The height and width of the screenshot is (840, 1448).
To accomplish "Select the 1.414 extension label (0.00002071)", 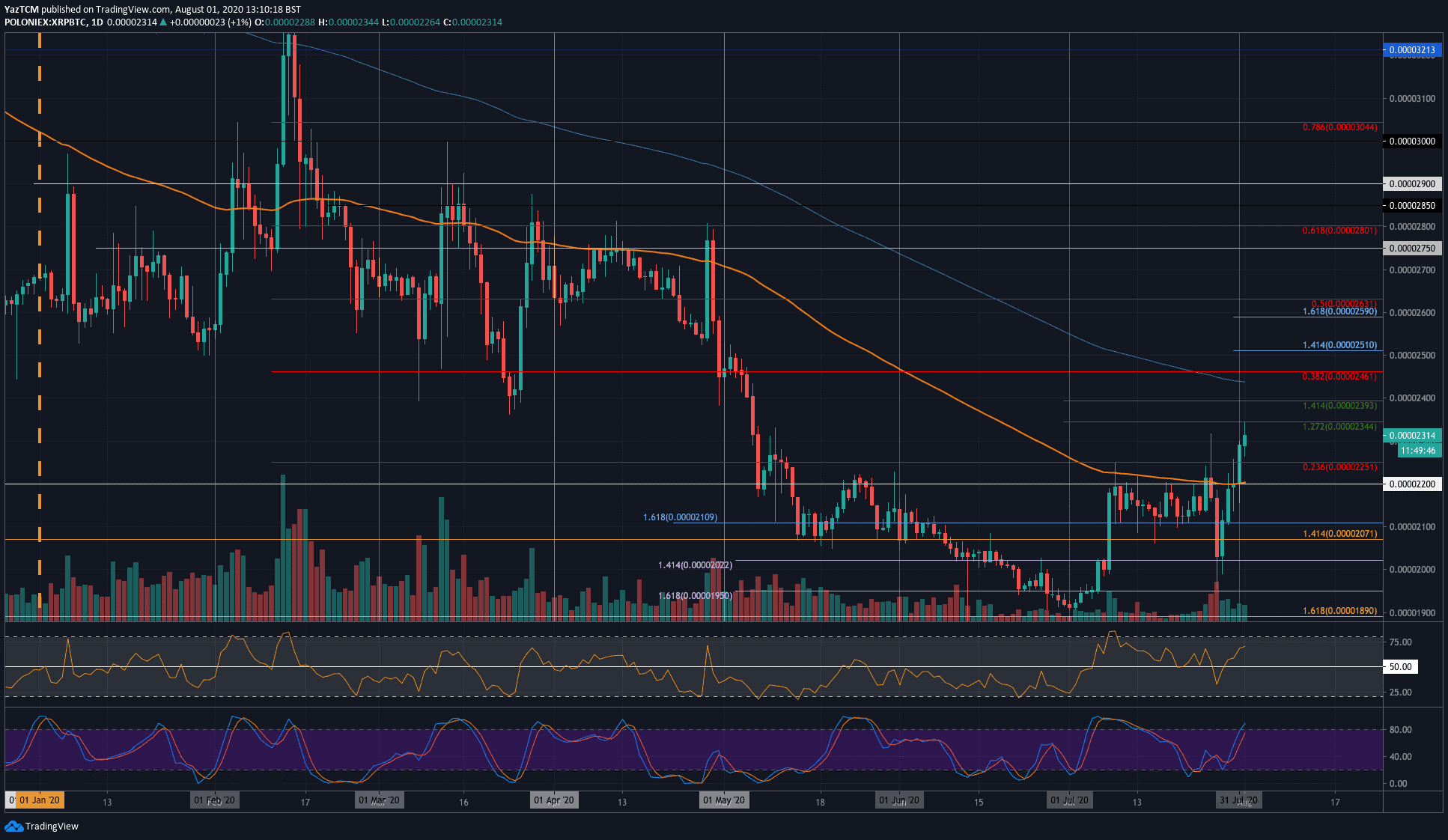I will (1339, 534).
